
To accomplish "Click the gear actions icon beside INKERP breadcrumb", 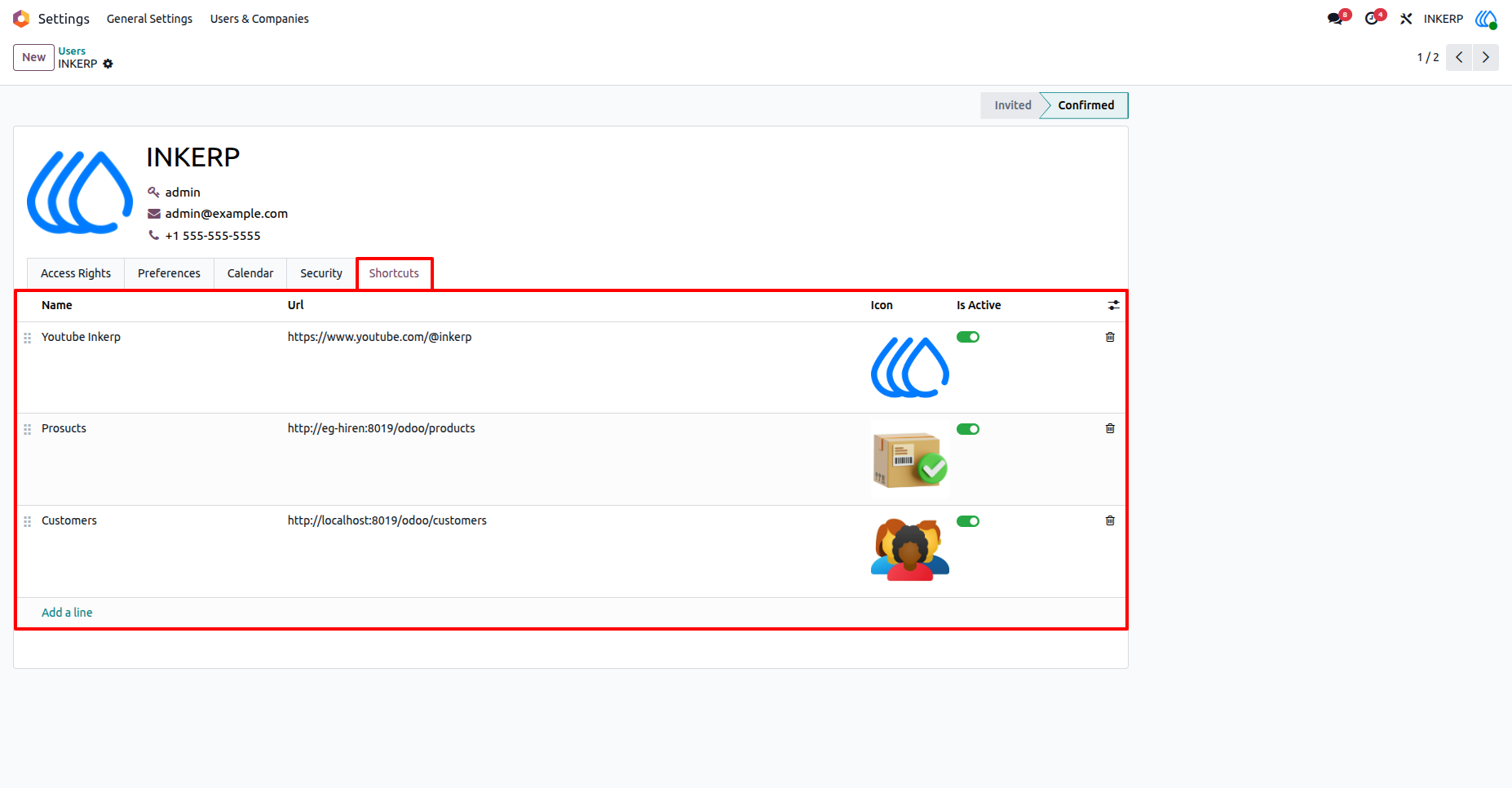I will click(x=108, y=64).
